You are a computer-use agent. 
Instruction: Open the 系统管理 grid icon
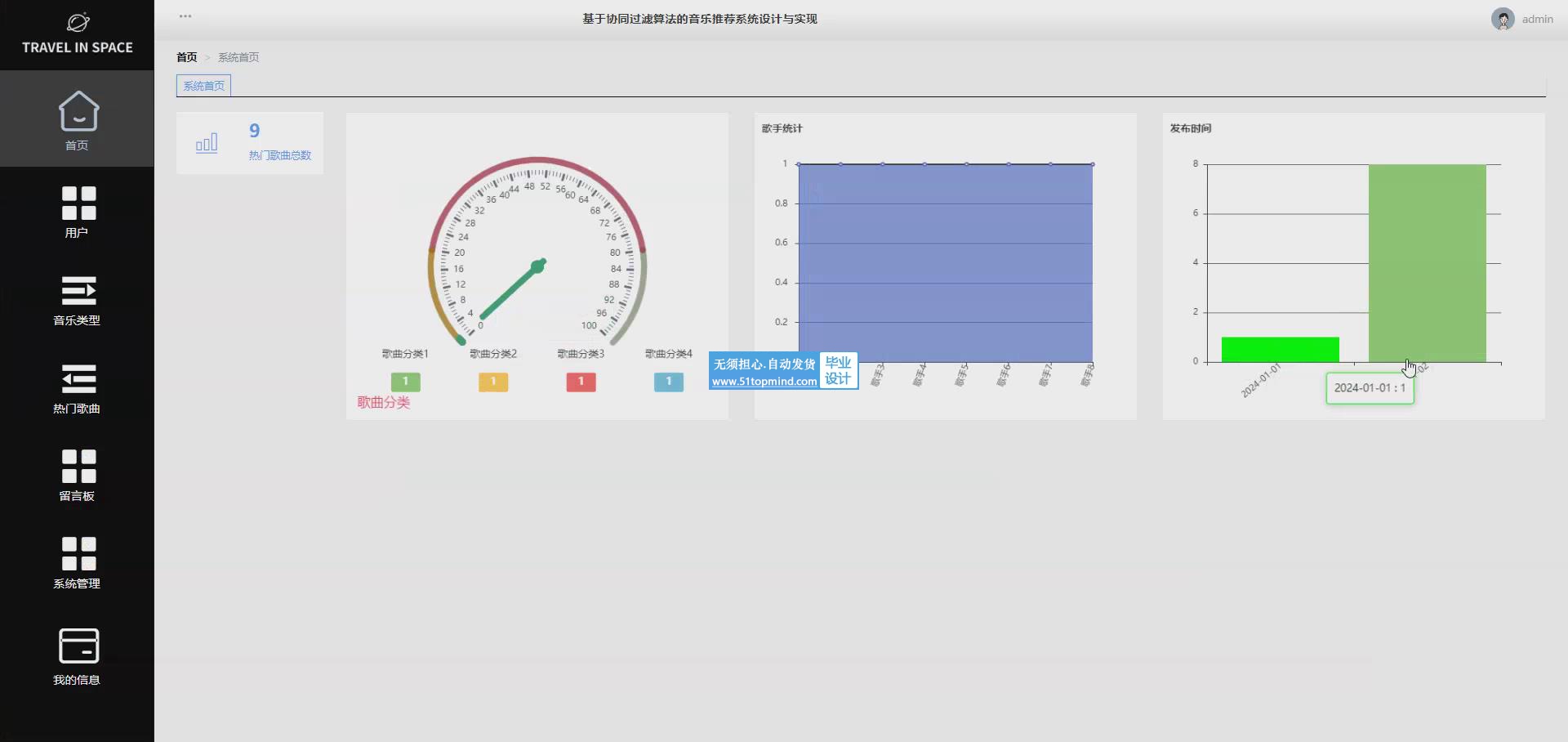(x=78, y=553)
